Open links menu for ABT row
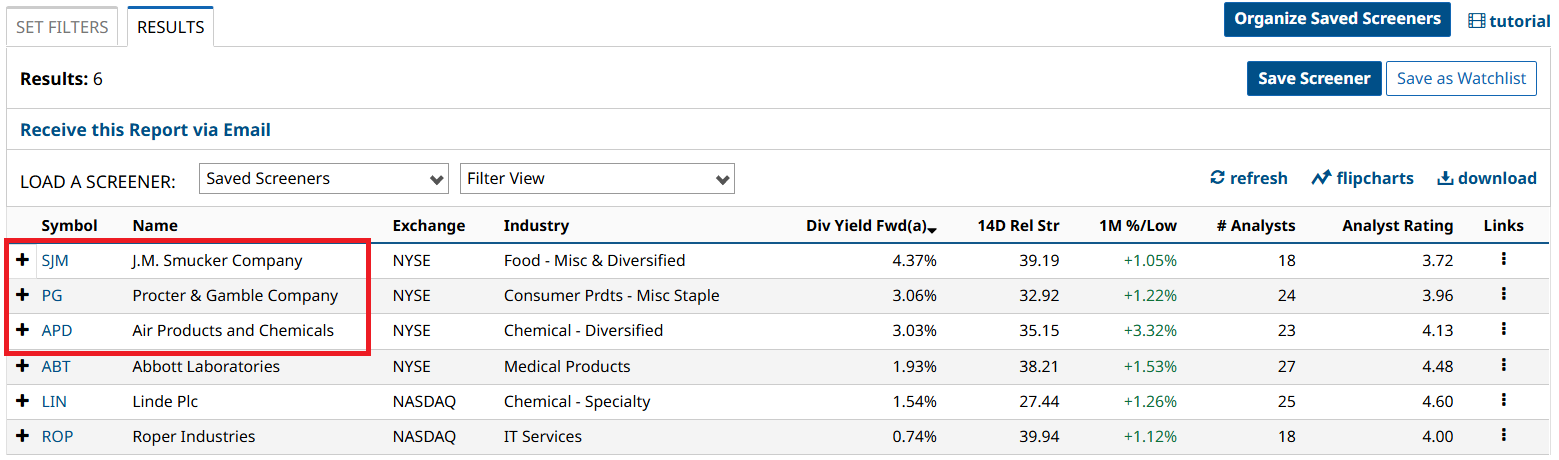Screen dimensions: 1559x460 coord(1503,365)
